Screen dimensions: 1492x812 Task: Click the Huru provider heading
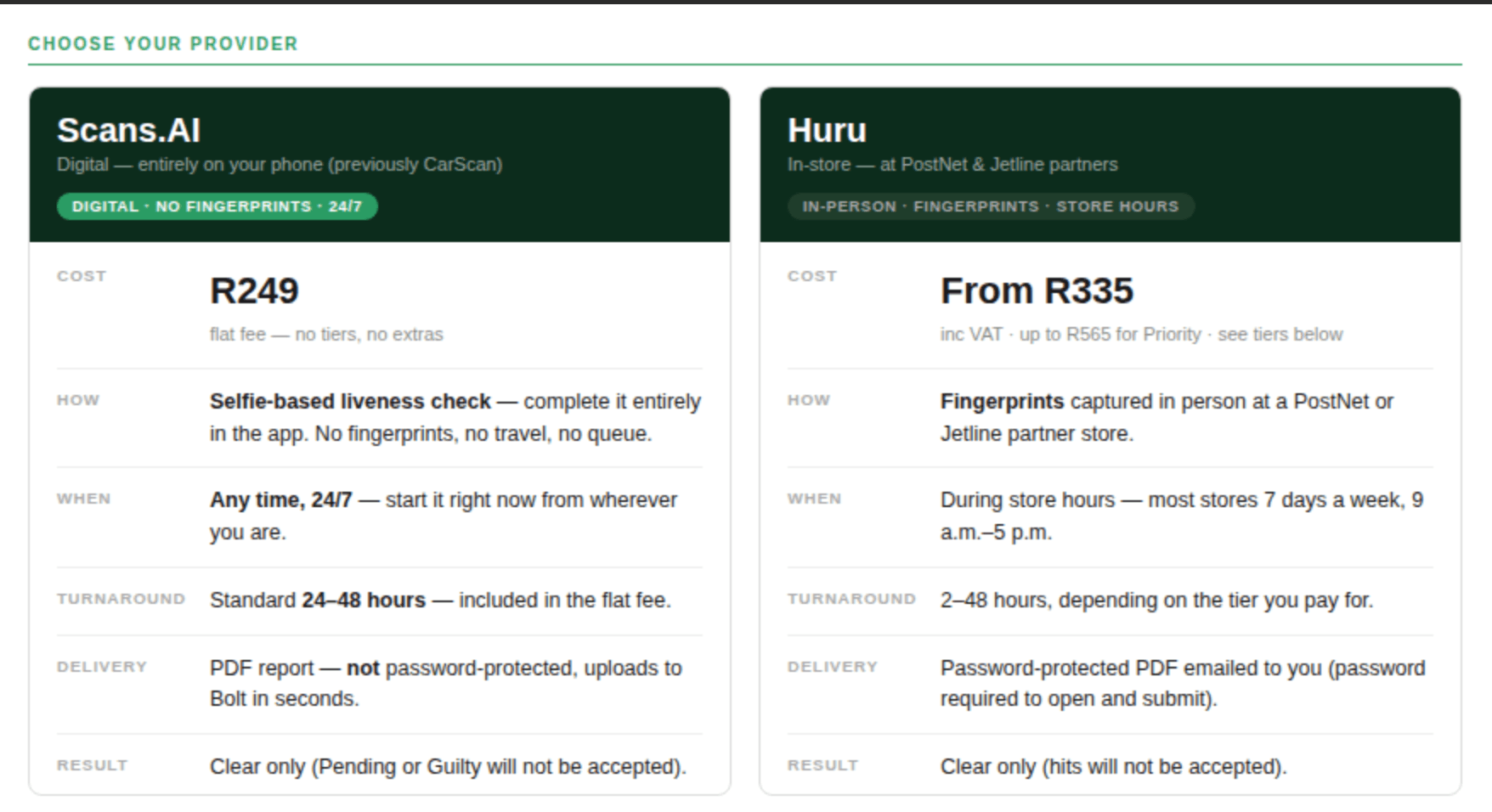[x=827, y=131]
